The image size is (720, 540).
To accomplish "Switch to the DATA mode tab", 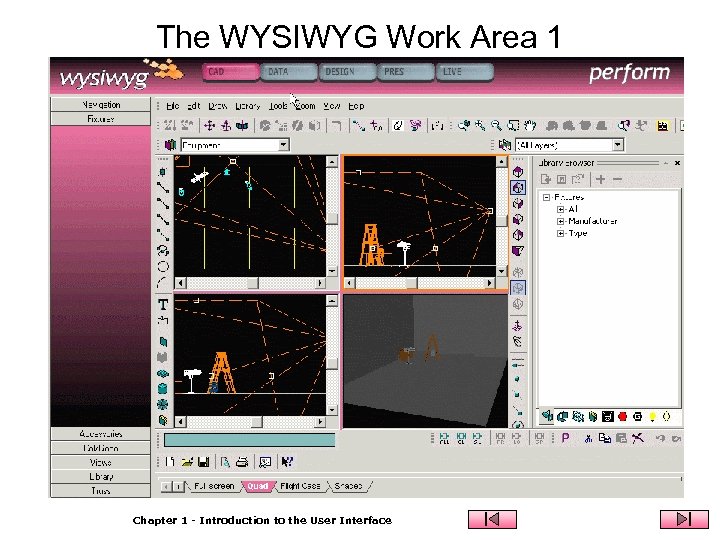I will [x=288, y=72].
